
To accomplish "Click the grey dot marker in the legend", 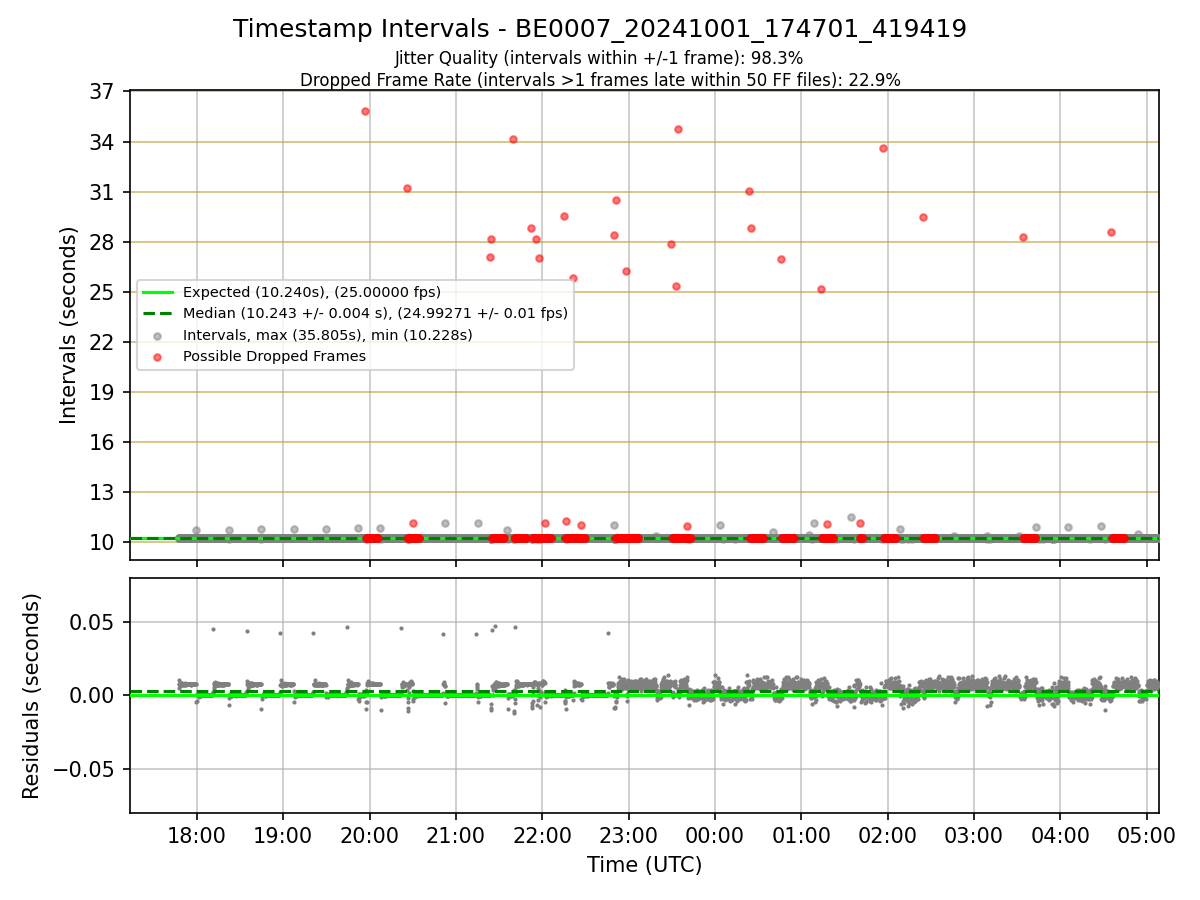I will click(158, 335).
